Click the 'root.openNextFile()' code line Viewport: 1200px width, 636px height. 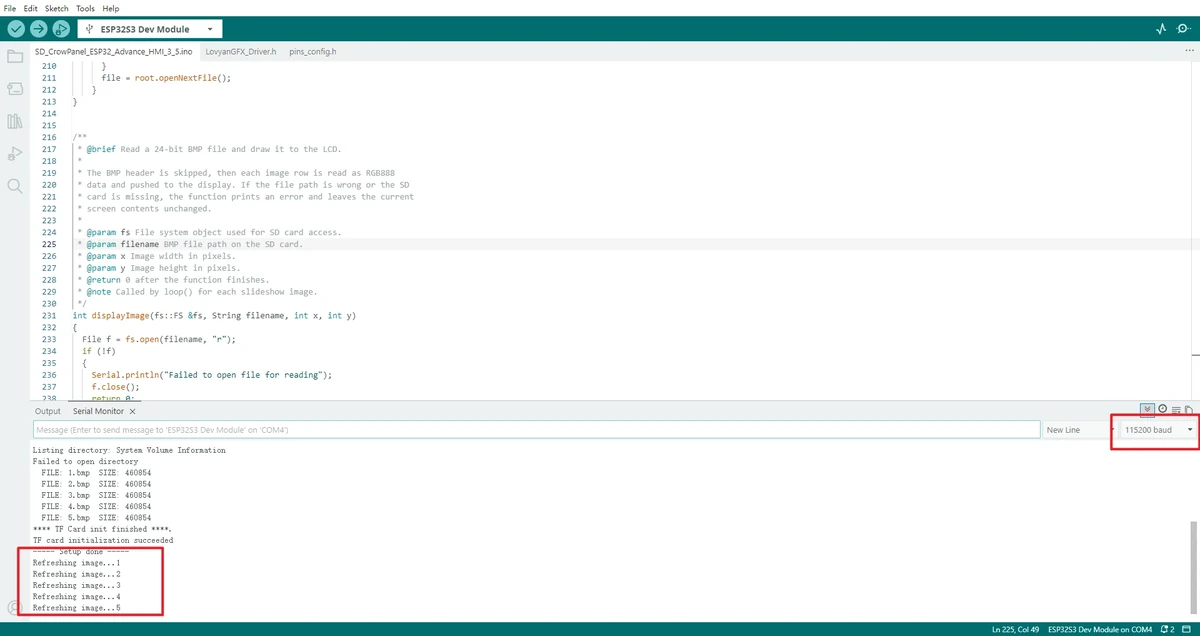click(x=166, y=78)
